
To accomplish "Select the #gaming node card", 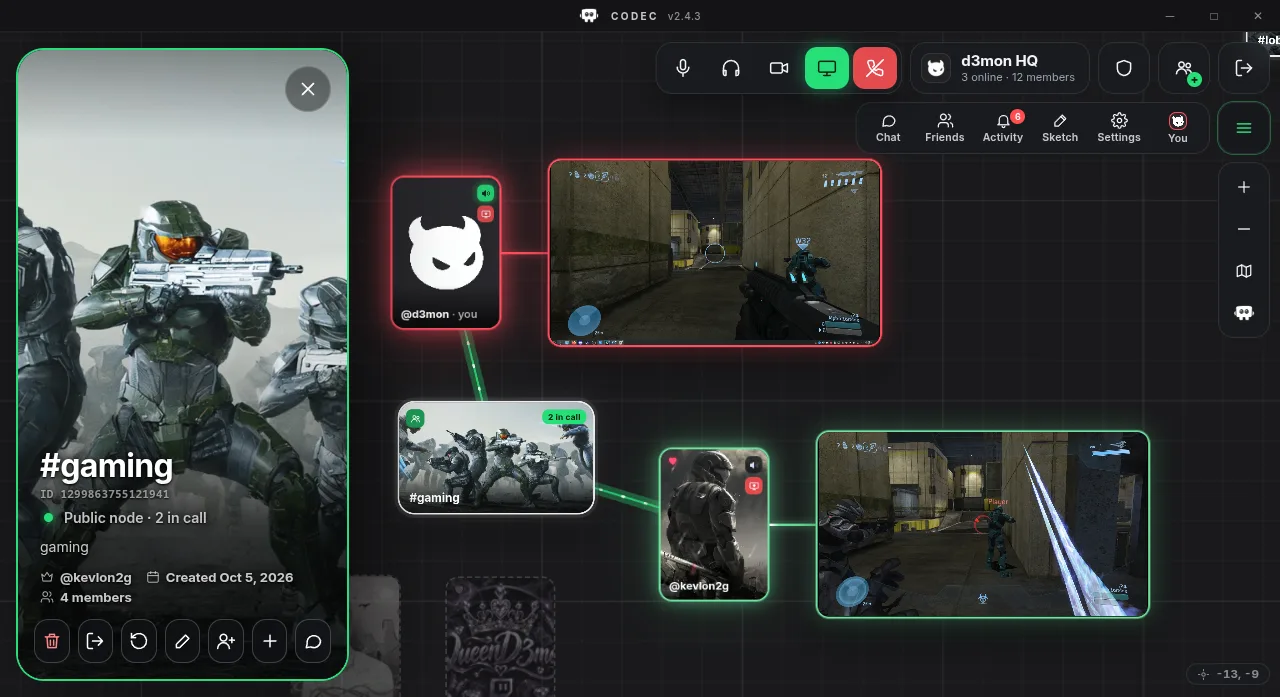I will (496, 458).
